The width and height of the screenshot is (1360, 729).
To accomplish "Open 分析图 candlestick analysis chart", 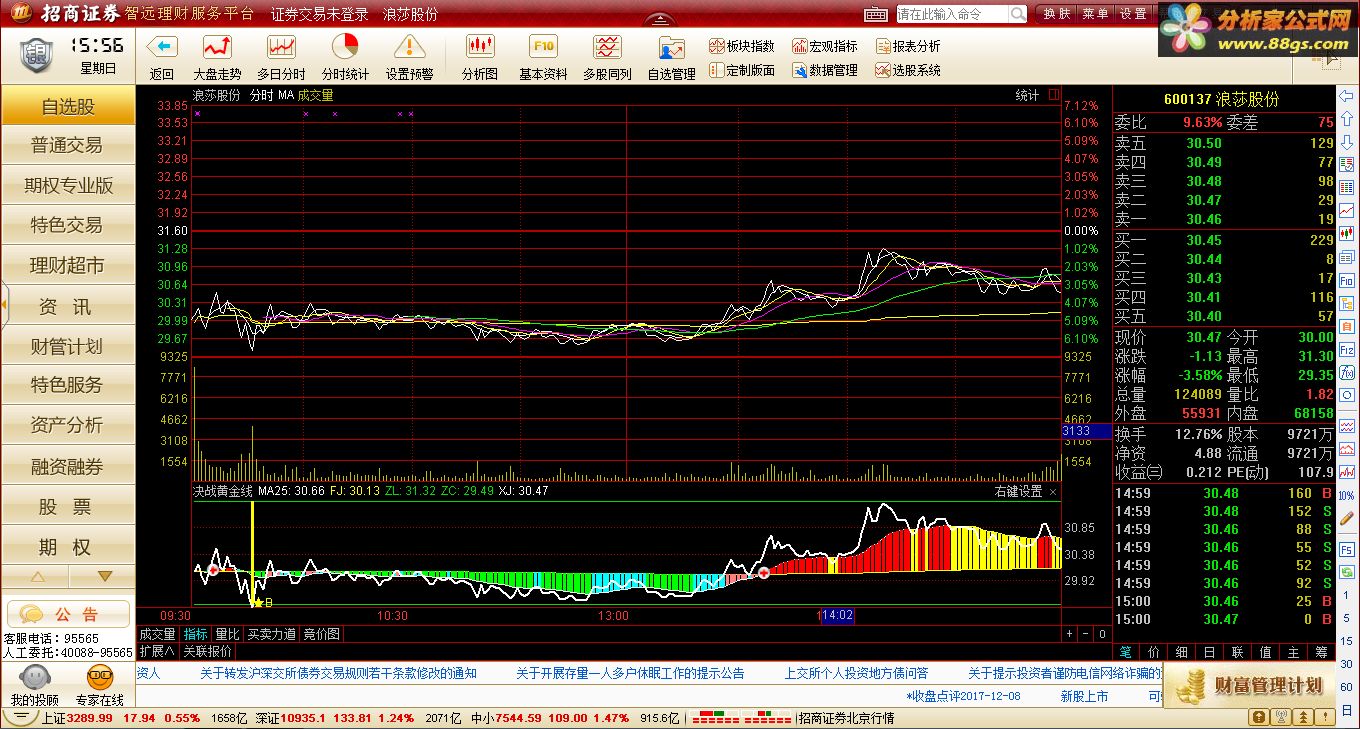I will pos(480,57).
